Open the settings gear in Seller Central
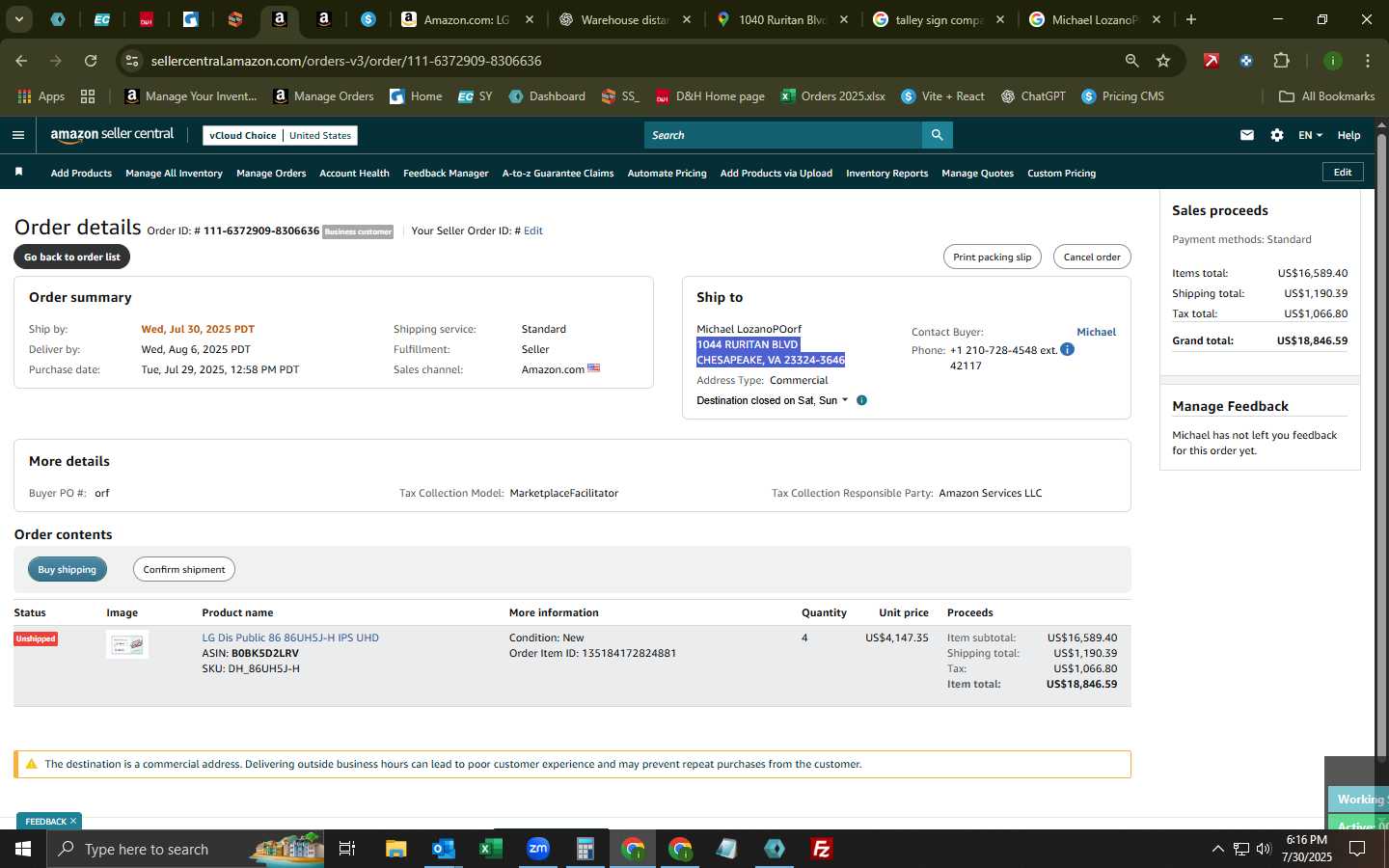The height and width of the screenshot is (868, 1389). coord(1277,135)
